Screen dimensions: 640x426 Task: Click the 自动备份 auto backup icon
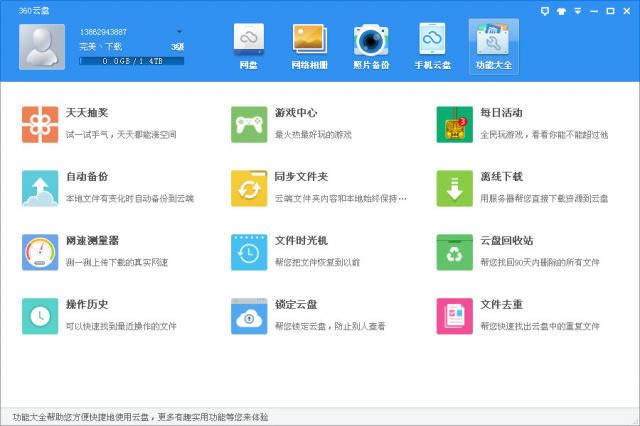(41, 188)
